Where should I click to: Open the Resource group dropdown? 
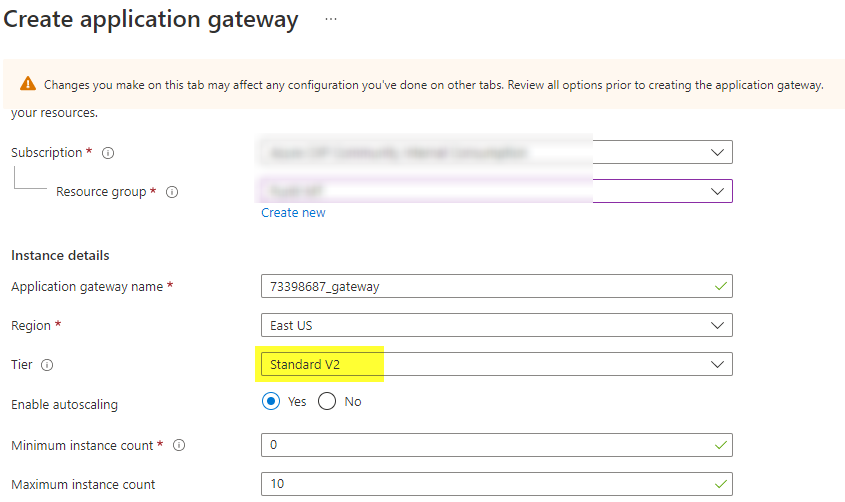(x=716, y=191)
